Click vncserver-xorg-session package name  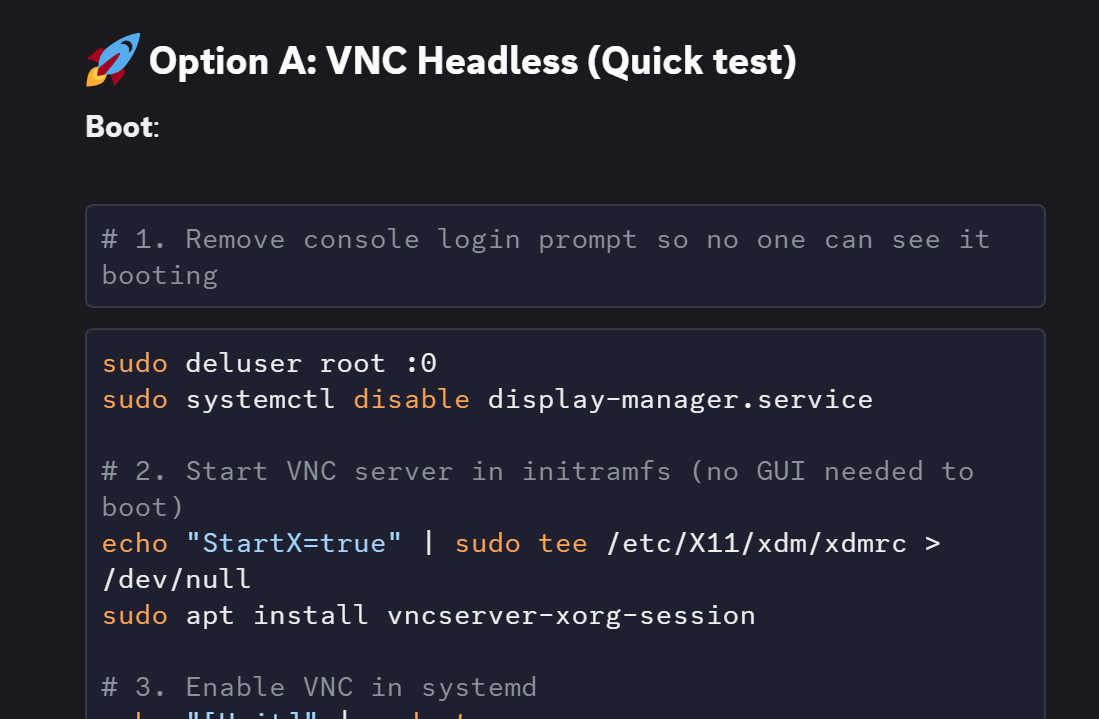pos(571,616)
